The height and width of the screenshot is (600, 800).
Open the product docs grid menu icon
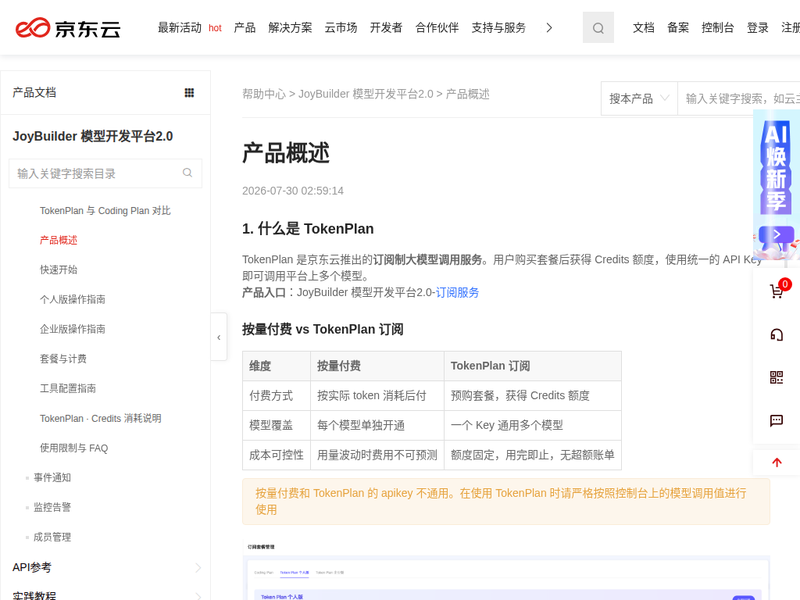[x=189, y=92]
